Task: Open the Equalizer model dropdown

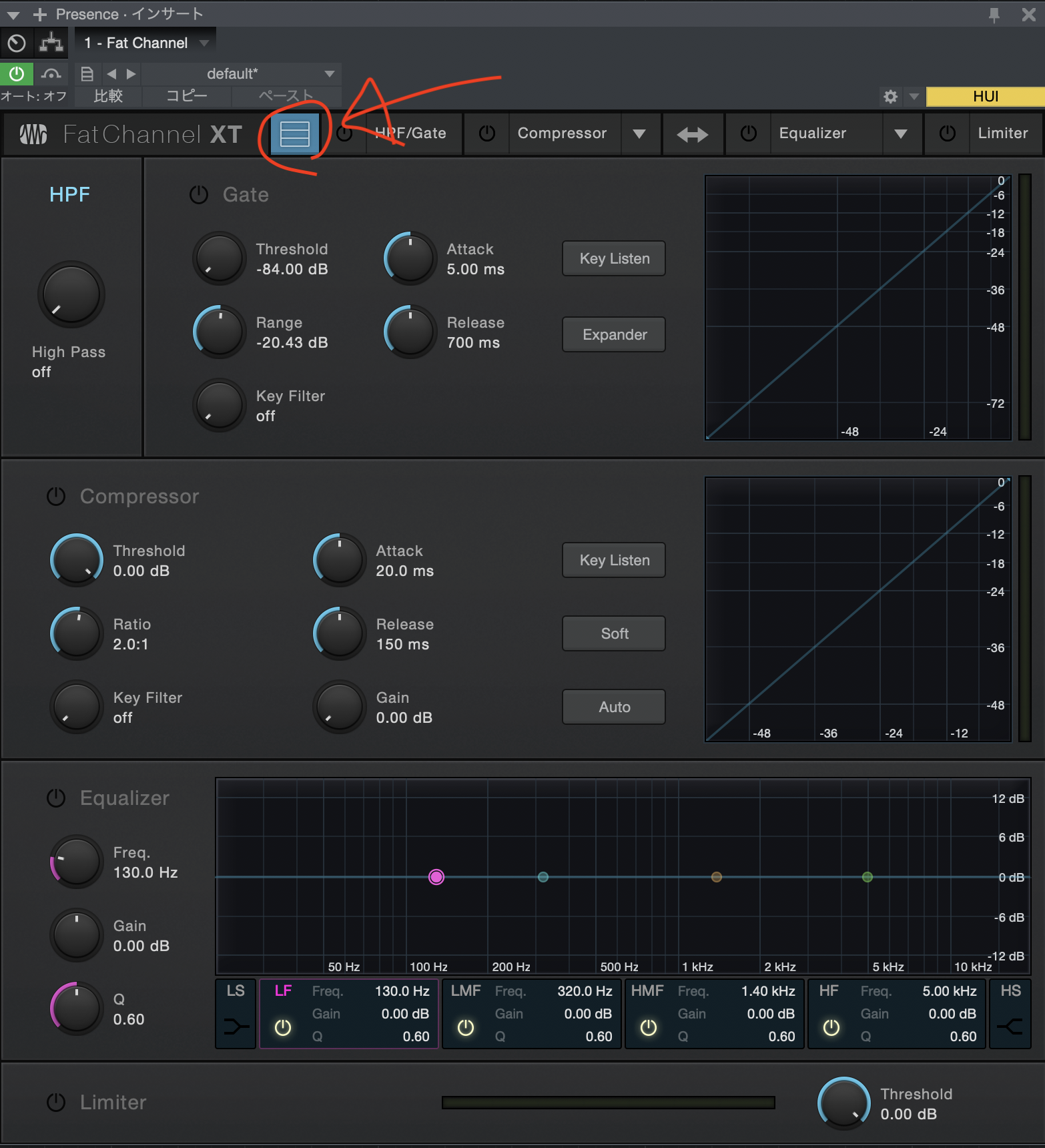Action: click(900, 134)
